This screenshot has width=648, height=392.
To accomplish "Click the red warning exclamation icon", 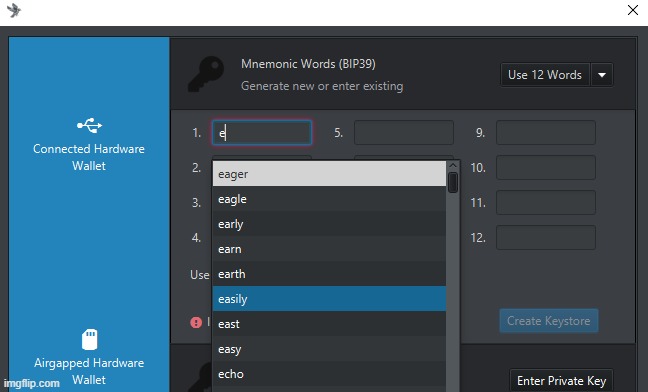I will click(196, 322).
